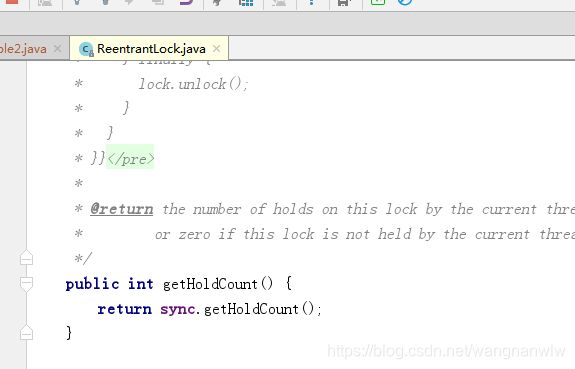
Task: Click the return keyword in method body
Action: tap(124, 309)
